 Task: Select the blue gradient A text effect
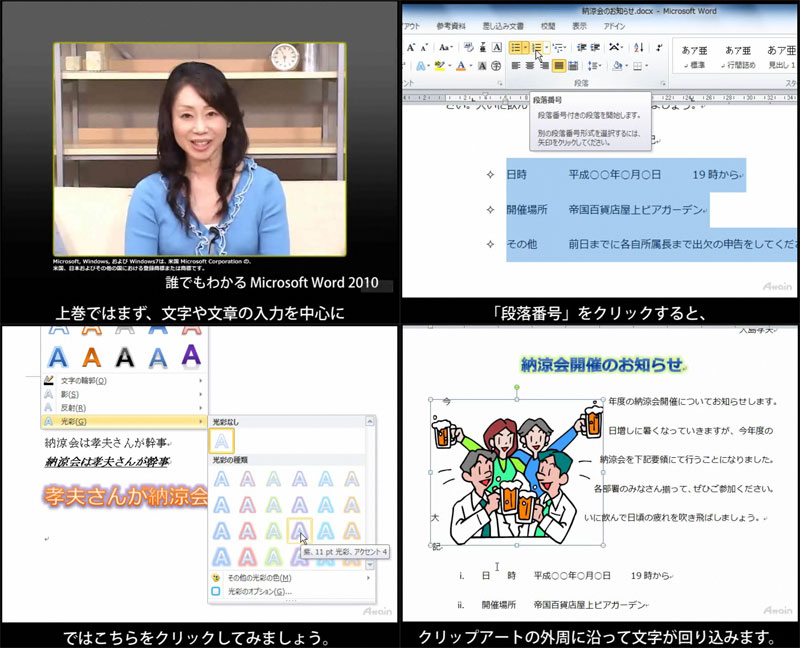(x=58, y=357)
